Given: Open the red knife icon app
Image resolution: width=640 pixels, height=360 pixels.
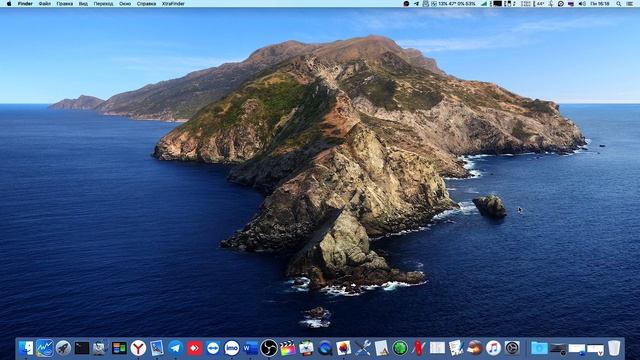Looking at the screenshot, I should pos(418,348).
